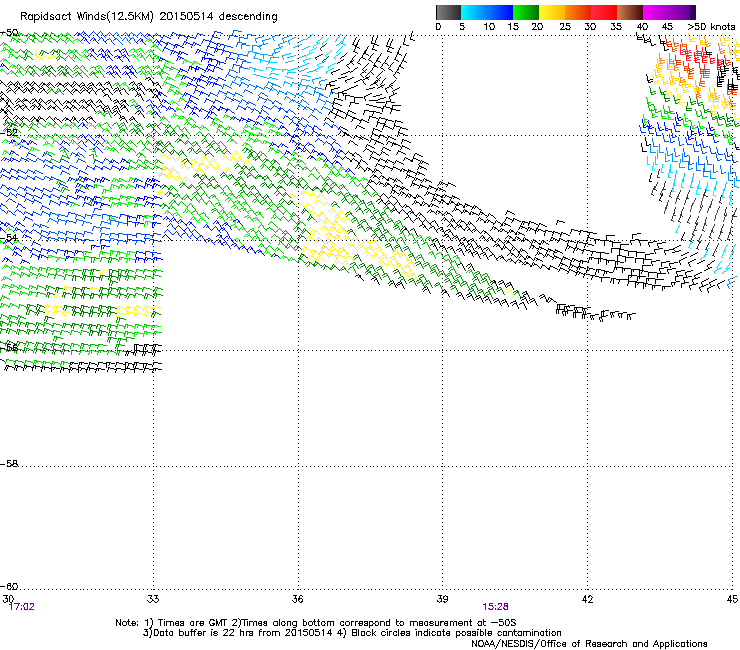The height and width of the screenshot is (650, 740).
Task: Click the red 30-35 knots legend swatch
Action: click(604, 12)
